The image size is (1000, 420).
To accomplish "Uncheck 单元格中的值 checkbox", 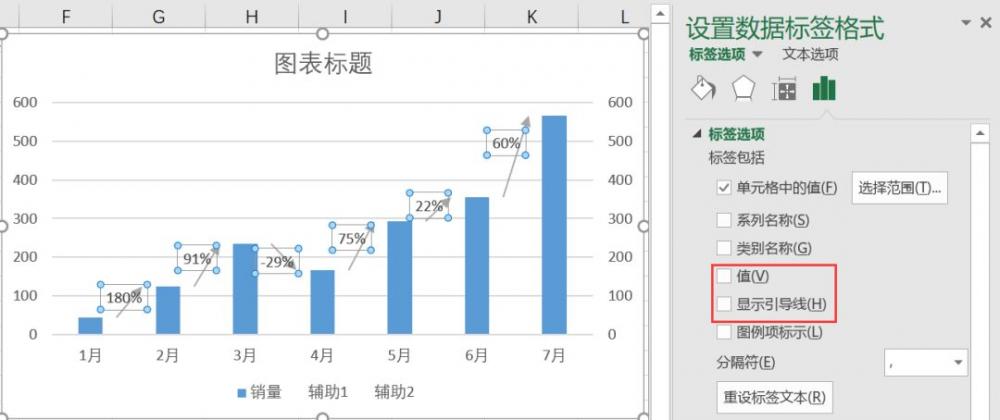I will (724, 187).
